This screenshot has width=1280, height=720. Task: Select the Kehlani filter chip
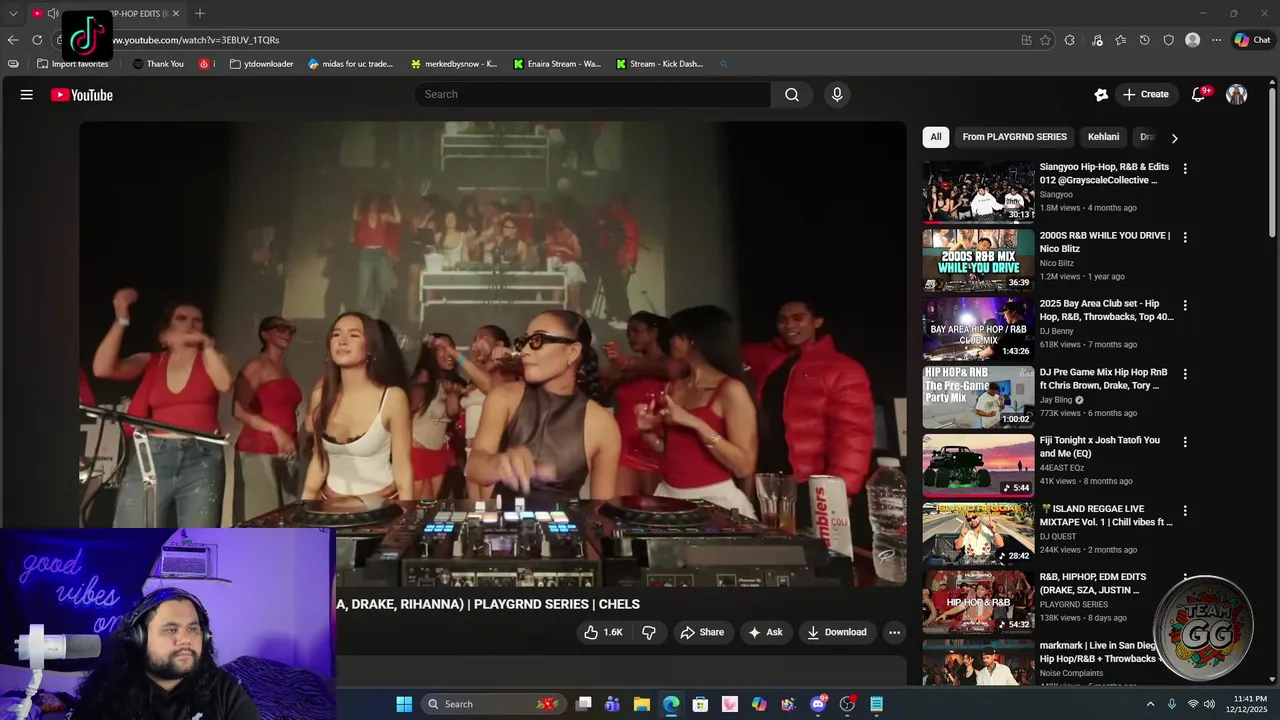[1103, 137]
